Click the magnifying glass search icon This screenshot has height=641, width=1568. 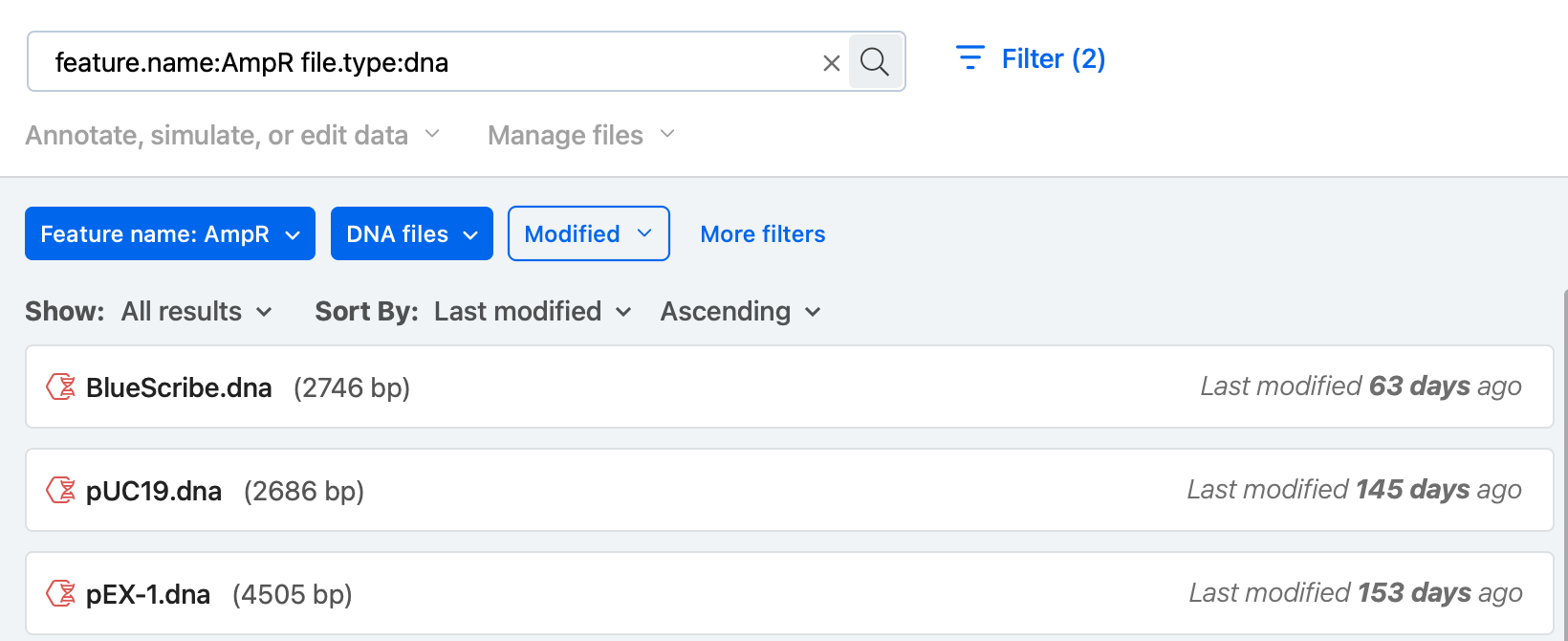[875, 62]
